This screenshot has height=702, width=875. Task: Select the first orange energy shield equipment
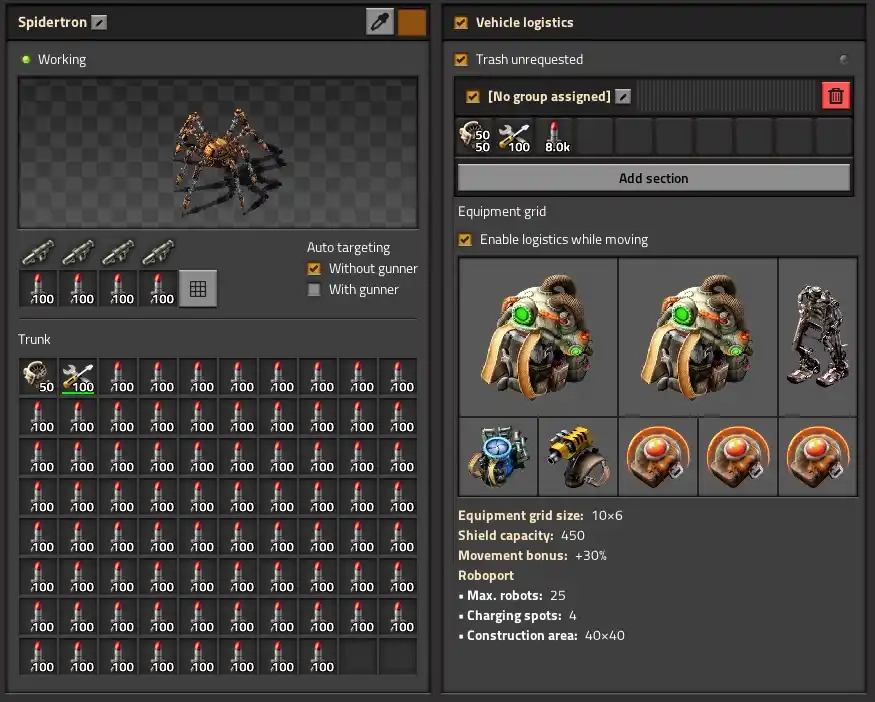point(658,456)
